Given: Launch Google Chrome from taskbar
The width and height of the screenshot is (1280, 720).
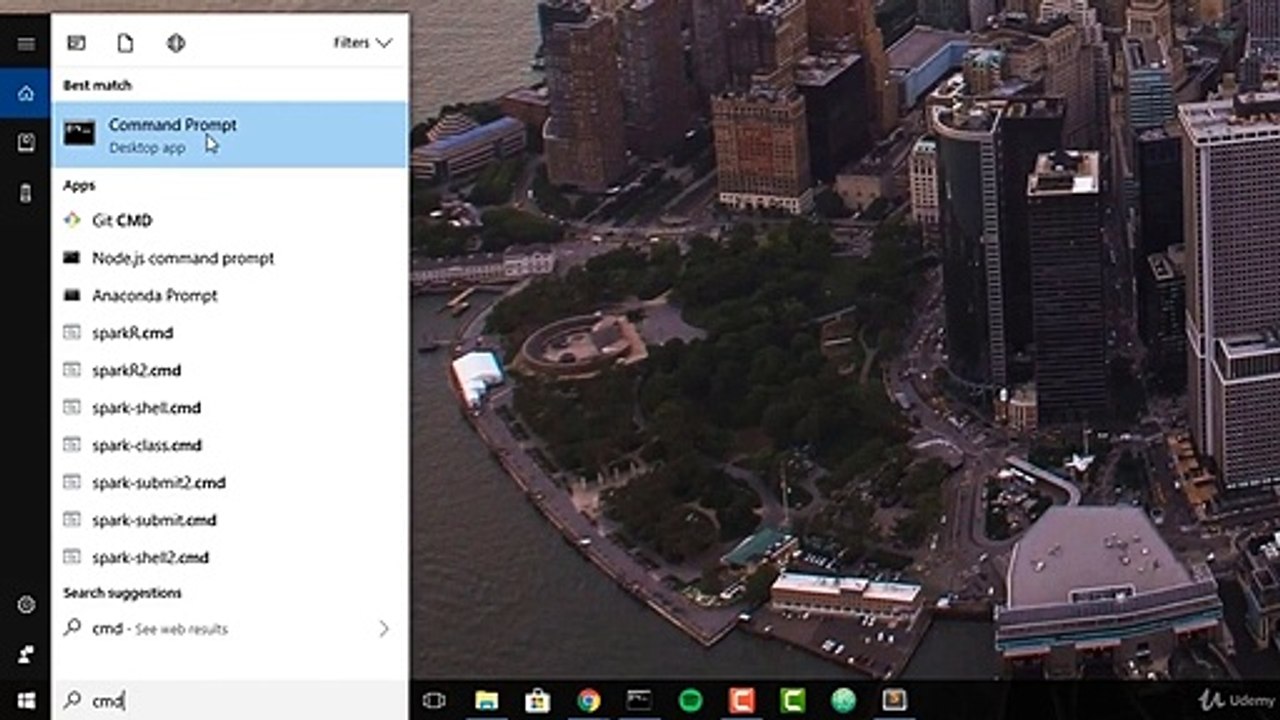Looking at the screenshot, I should click(589, 701).
